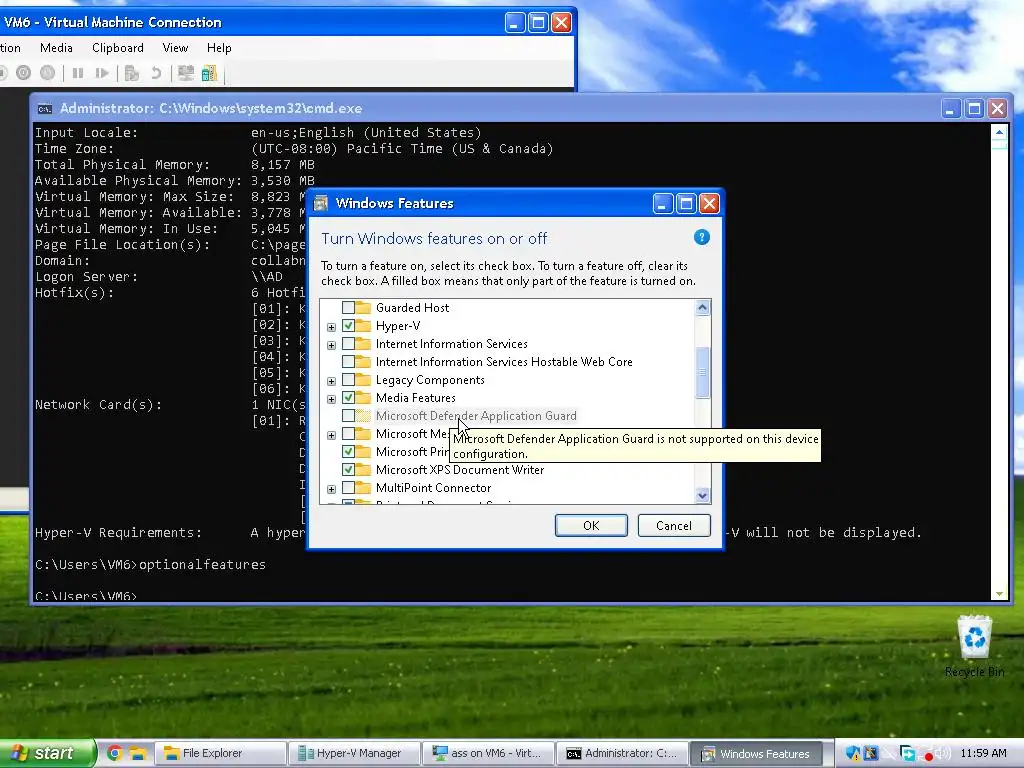Select Internet Information Services Hostable Web Core label
Screen dimensions: 1024x768
504,362
